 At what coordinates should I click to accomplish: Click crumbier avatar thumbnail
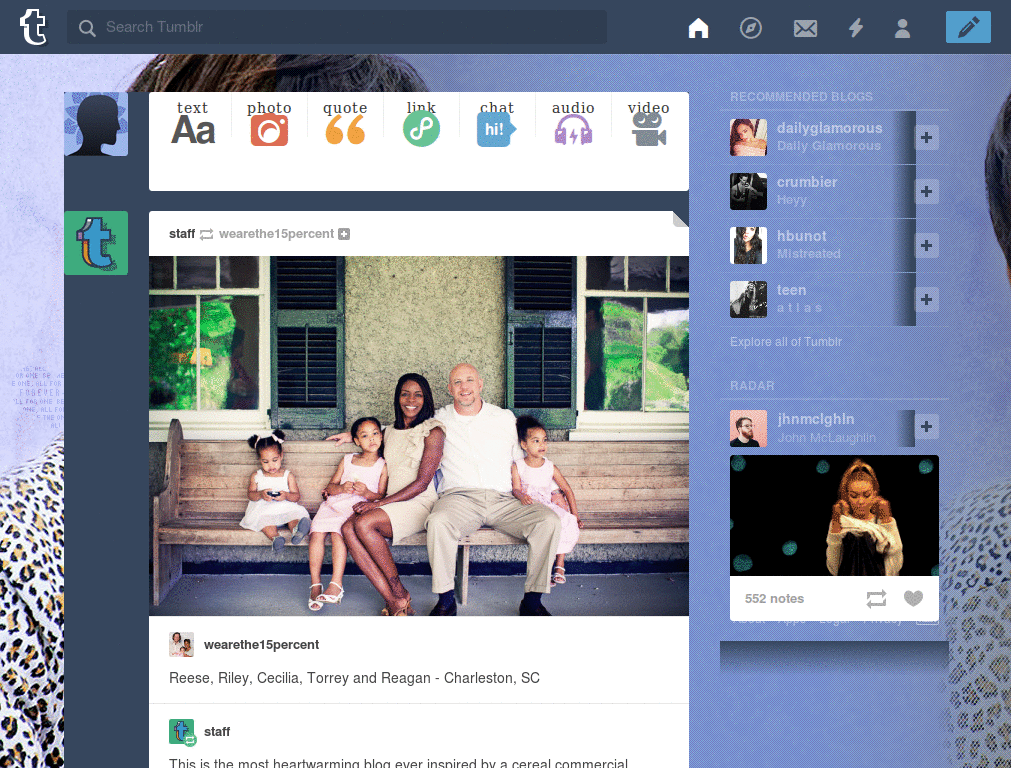point(748,191)
